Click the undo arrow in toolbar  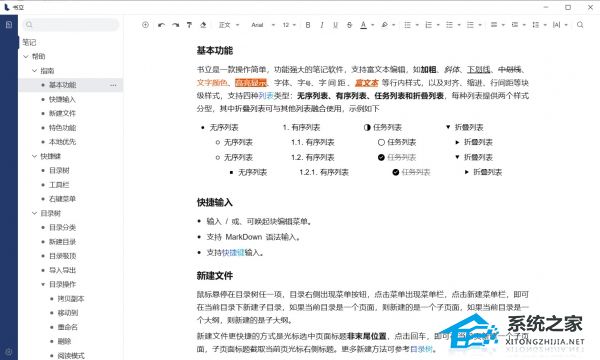[x=161, y=25]
